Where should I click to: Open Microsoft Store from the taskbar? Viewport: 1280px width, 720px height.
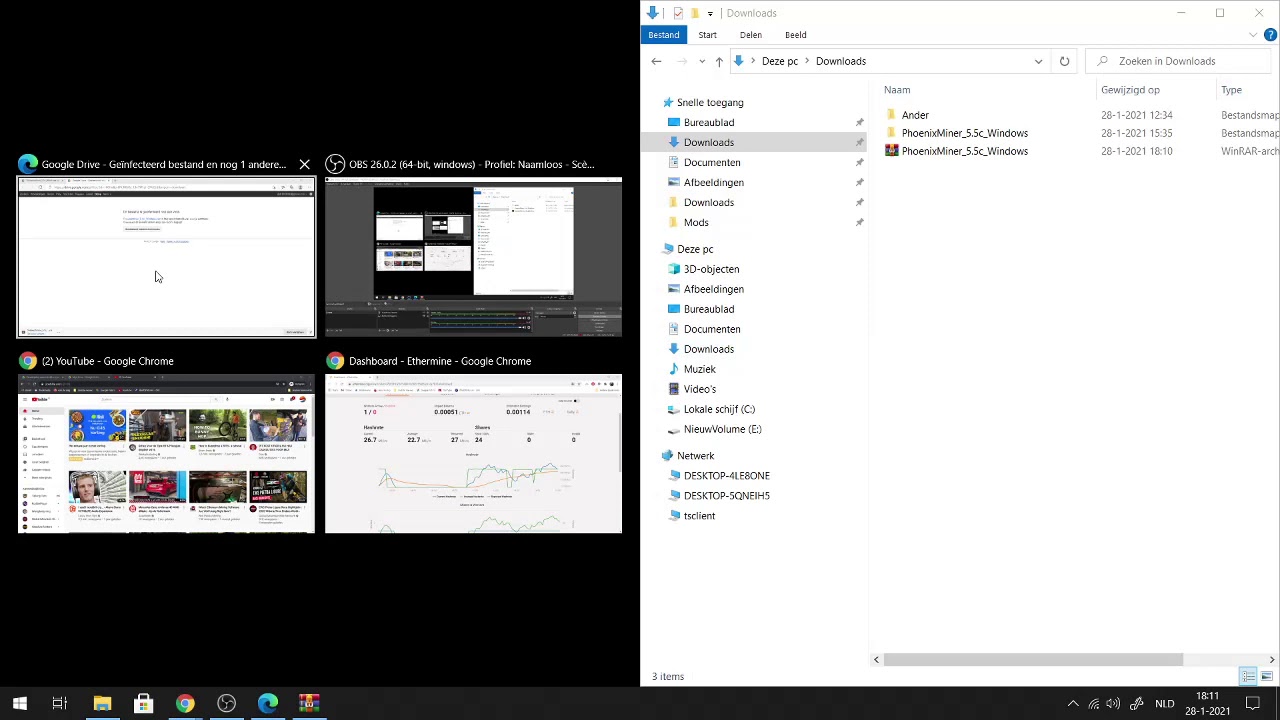[x=143, y=704]
